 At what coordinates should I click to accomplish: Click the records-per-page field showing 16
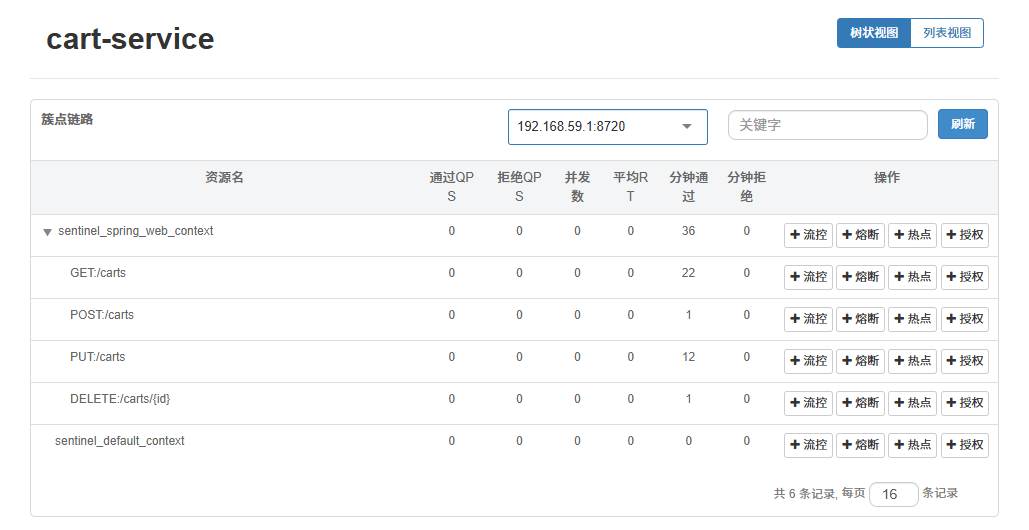pos(893,494)
